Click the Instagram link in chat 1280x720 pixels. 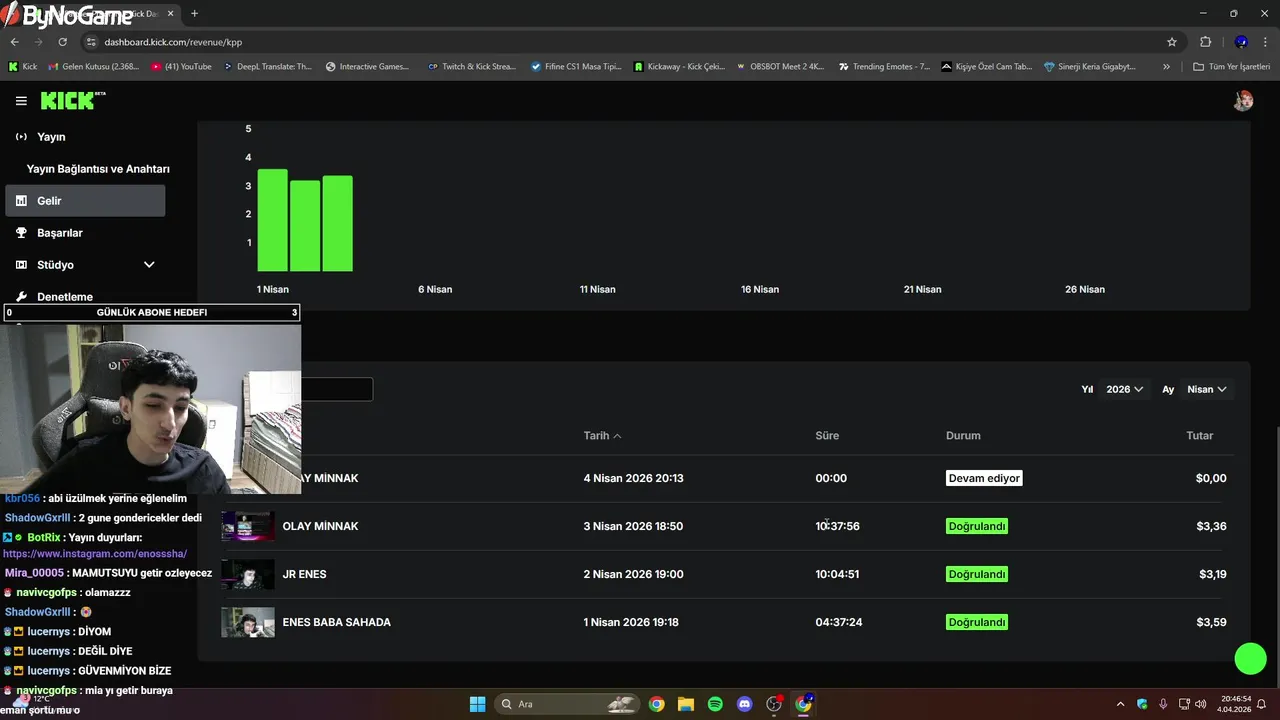[95, 553]
